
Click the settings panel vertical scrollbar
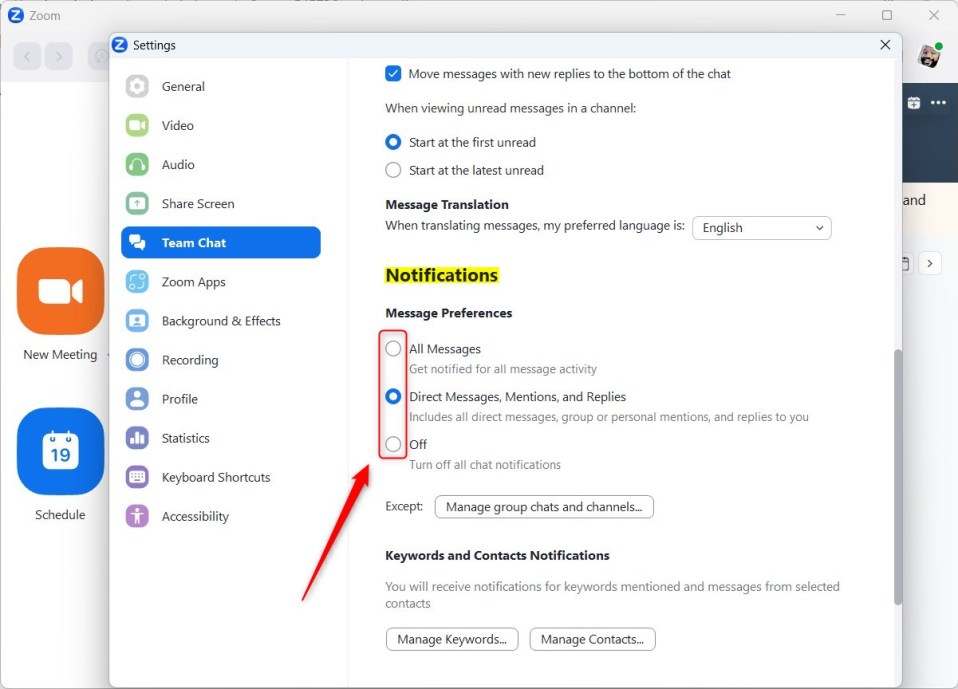tap(898, 476)
